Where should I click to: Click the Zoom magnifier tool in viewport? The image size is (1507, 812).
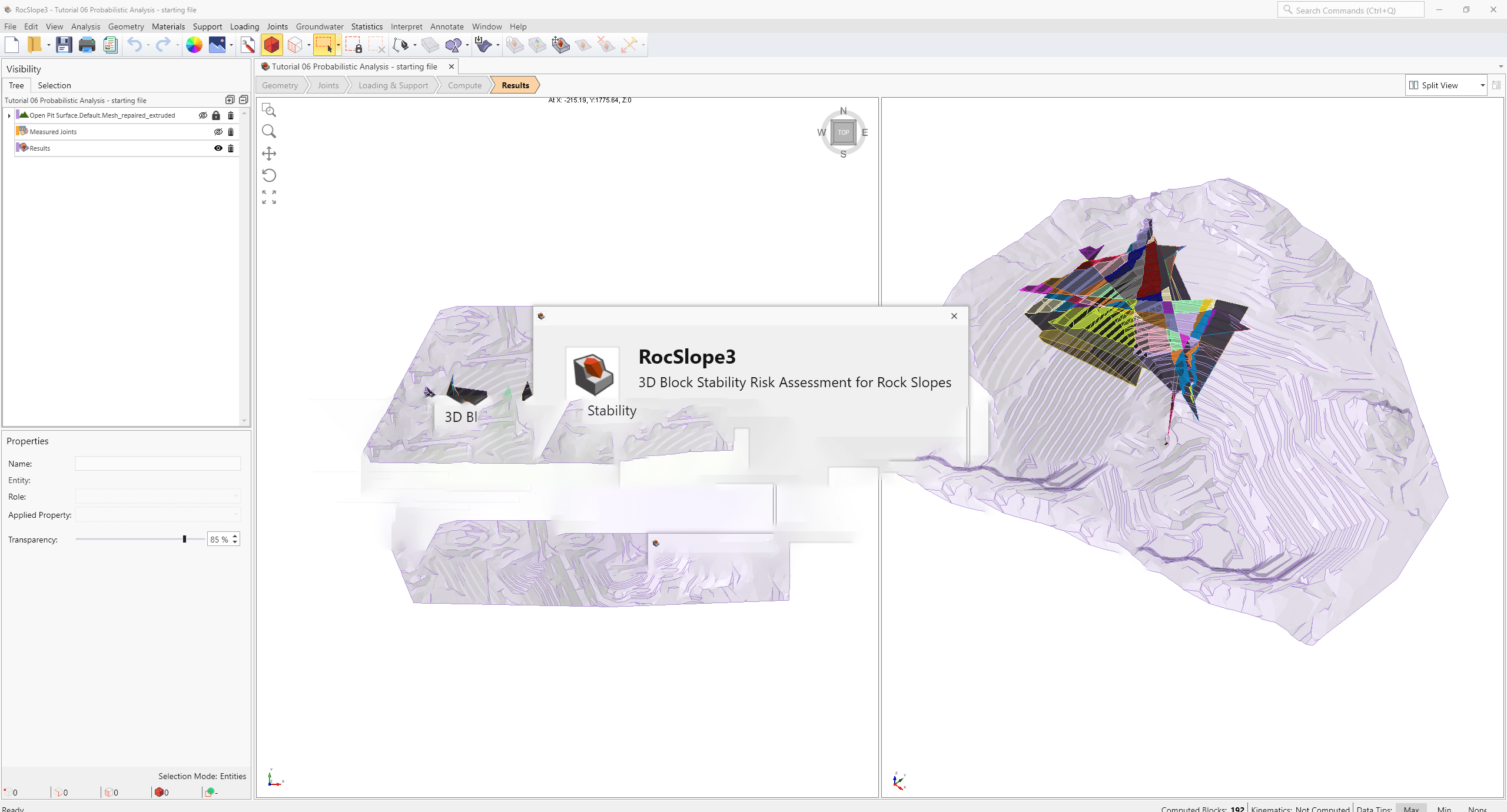(x=269, y=131)
